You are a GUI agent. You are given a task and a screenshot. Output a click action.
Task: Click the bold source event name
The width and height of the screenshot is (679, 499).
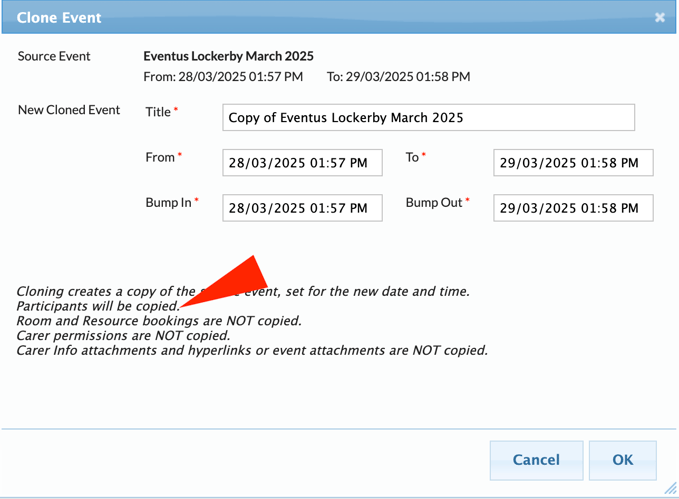(x=228, y=56)
